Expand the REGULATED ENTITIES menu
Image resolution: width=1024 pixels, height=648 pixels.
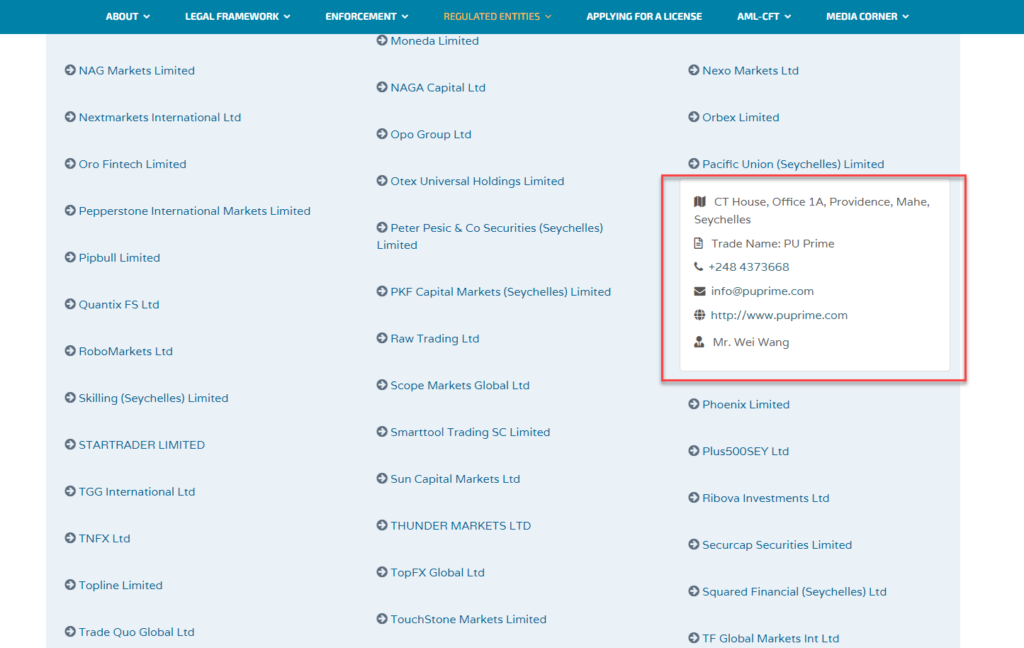(x=498, y=16)
